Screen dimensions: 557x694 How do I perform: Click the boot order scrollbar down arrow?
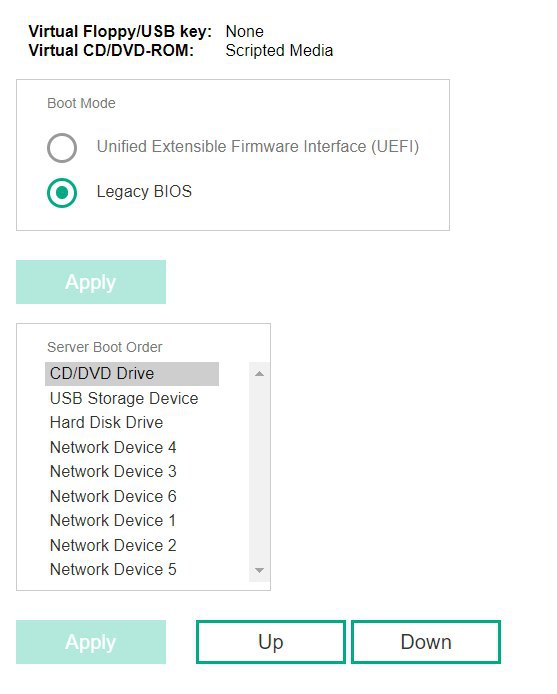[x=259, y=570]
